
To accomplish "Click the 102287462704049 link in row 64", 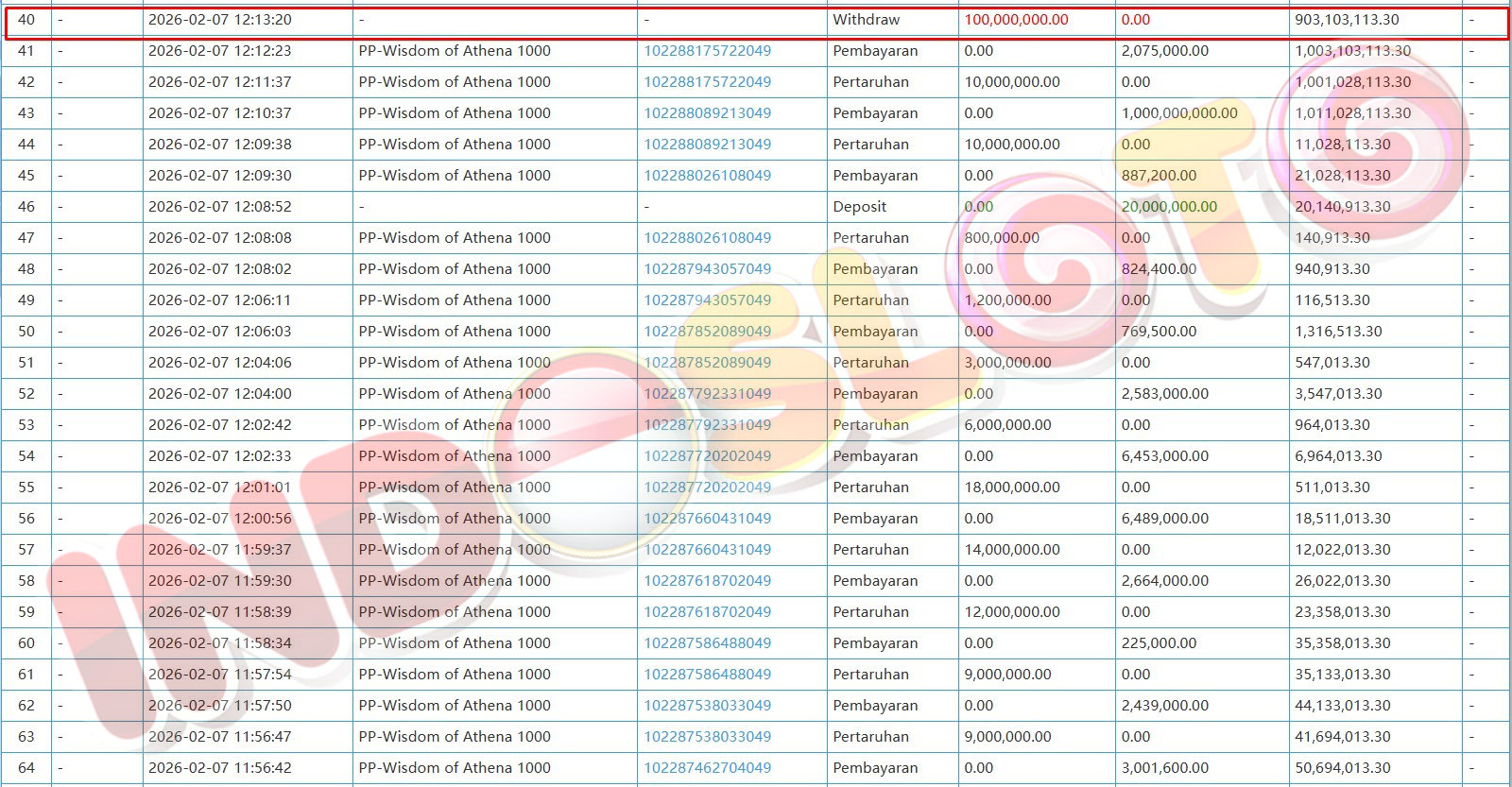I will [x=707, y=768].
